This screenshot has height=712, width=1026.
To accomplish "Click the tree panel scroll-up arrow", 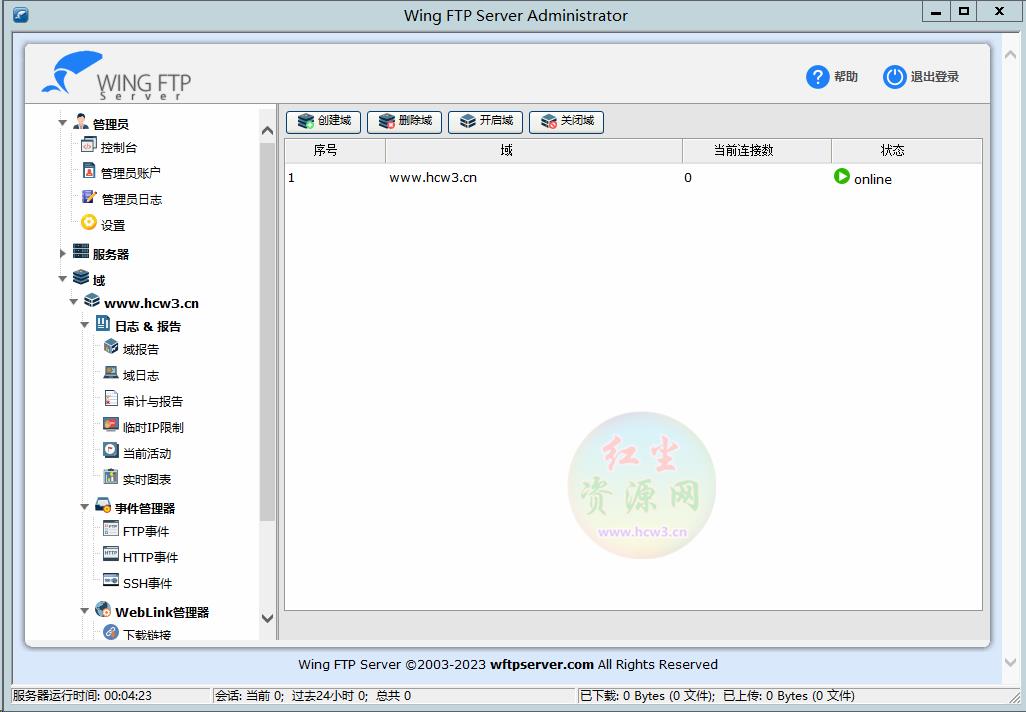I will coord(267,130).
